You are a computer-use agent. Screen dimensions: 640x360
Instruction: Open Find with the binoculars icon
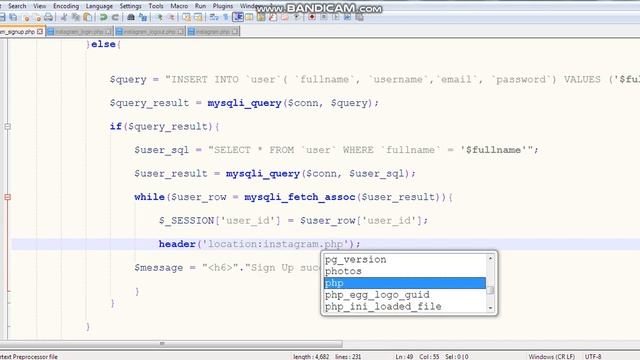[x=131, y=17]
